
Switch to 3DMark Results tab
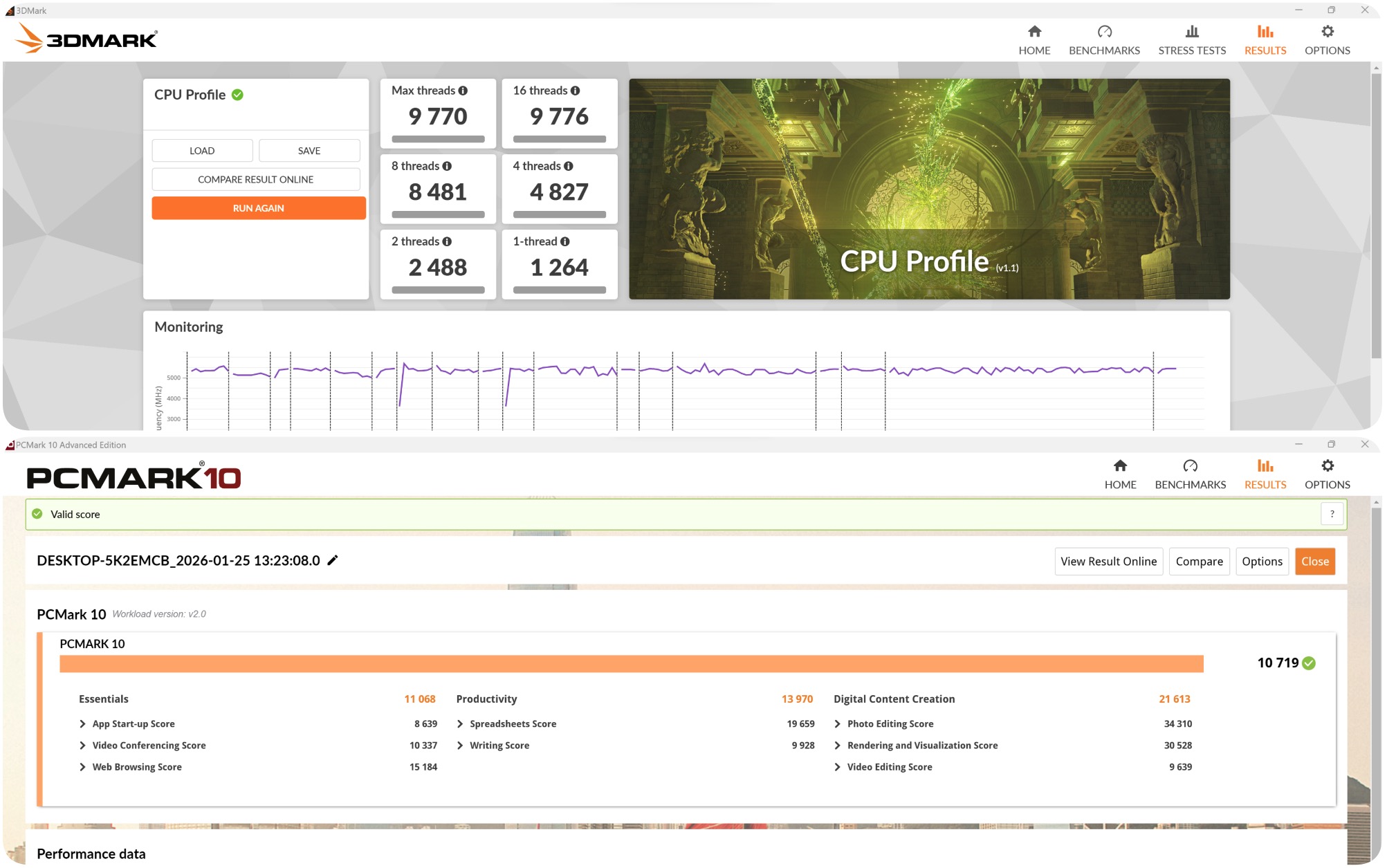click(1265, 40)
